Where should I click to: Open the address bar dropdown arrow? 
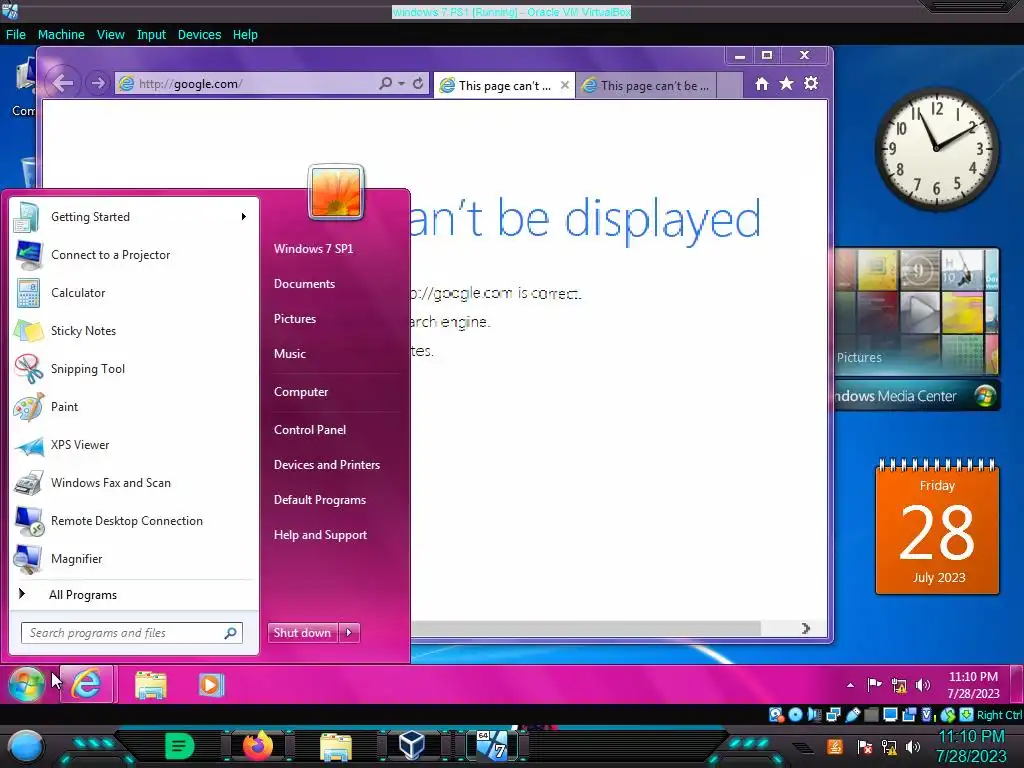click(402, 84)
